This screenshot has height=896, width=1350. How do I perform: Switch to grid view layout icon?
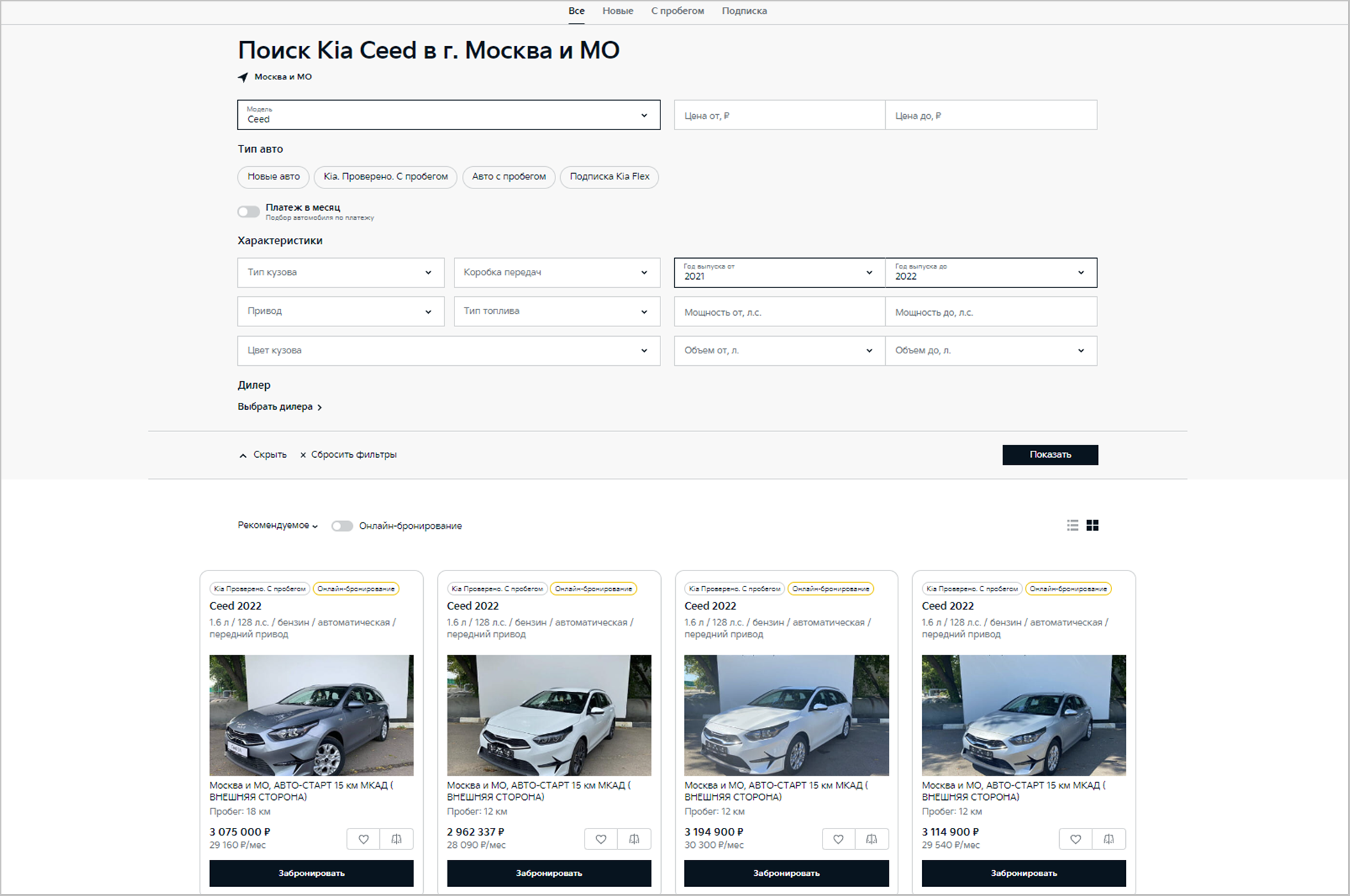click(x=1093, y=525)
